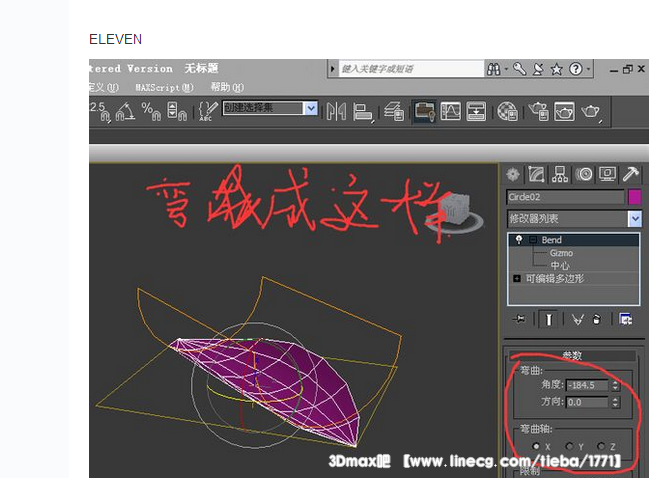650x478 pixels.
Task: Click the 角度 value field
Action: pos(588,385)
